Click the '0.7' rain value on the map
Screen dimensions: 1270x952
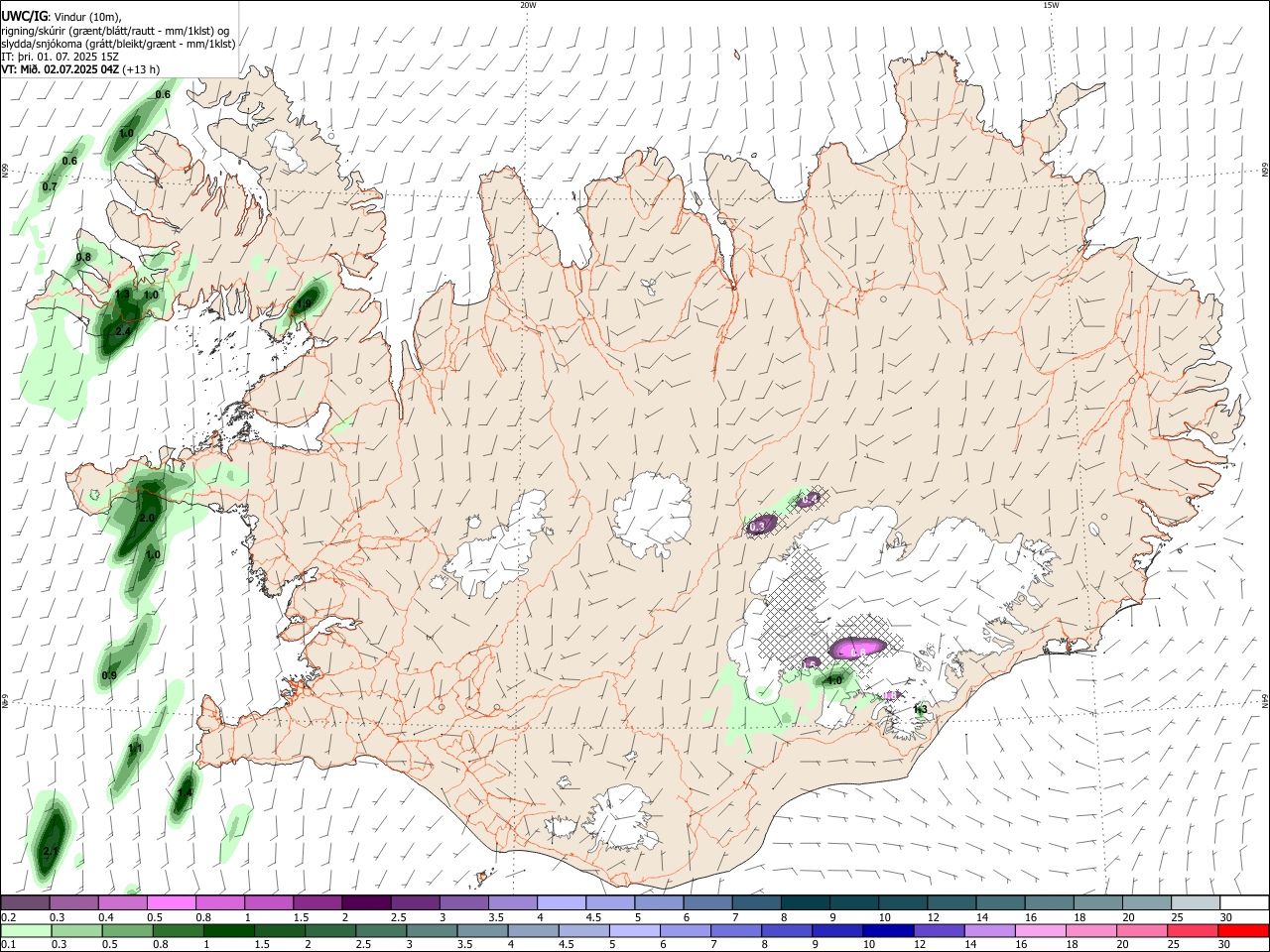[50, 186]
